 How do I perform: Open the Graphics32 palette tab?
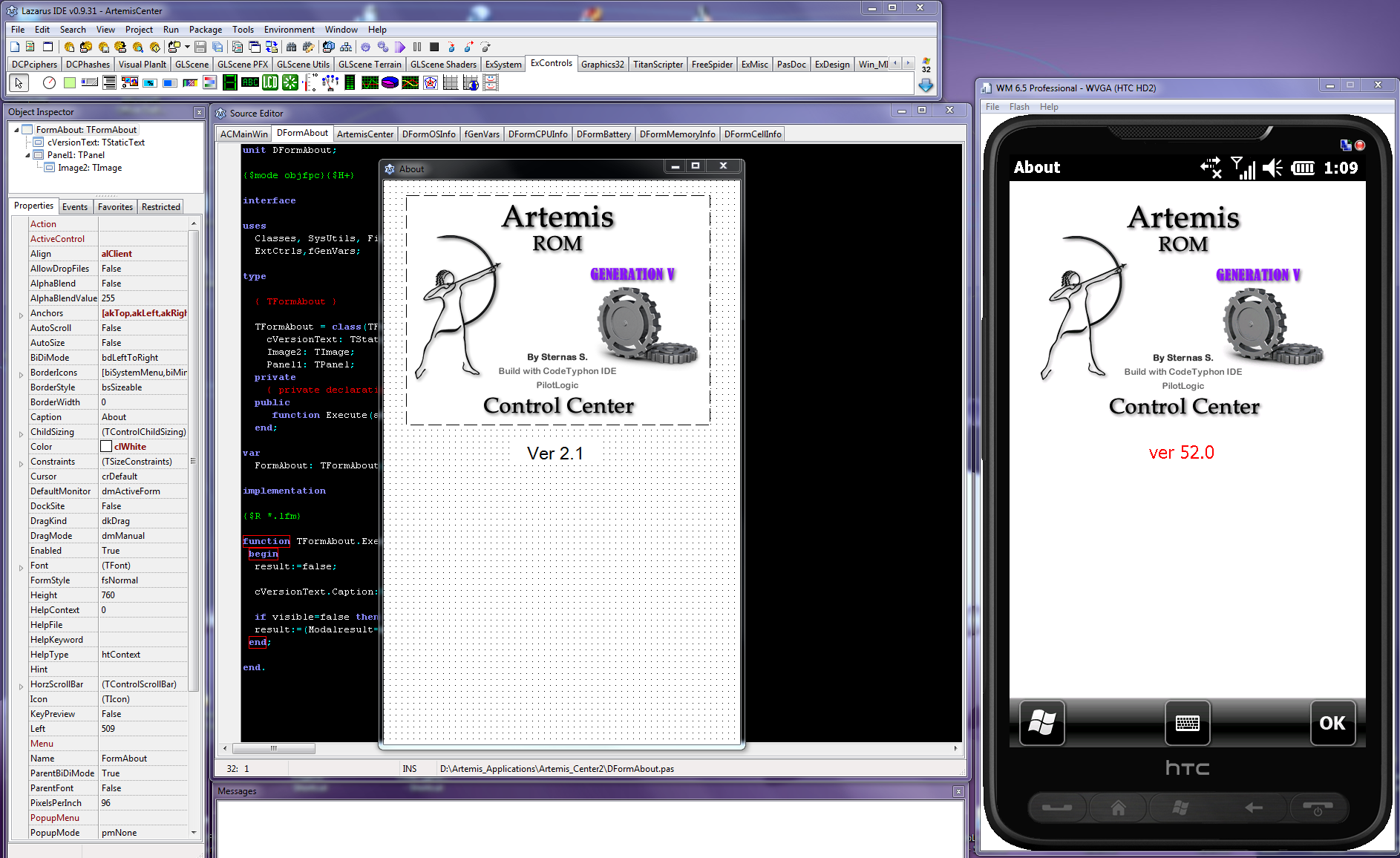tap(603, 65)
